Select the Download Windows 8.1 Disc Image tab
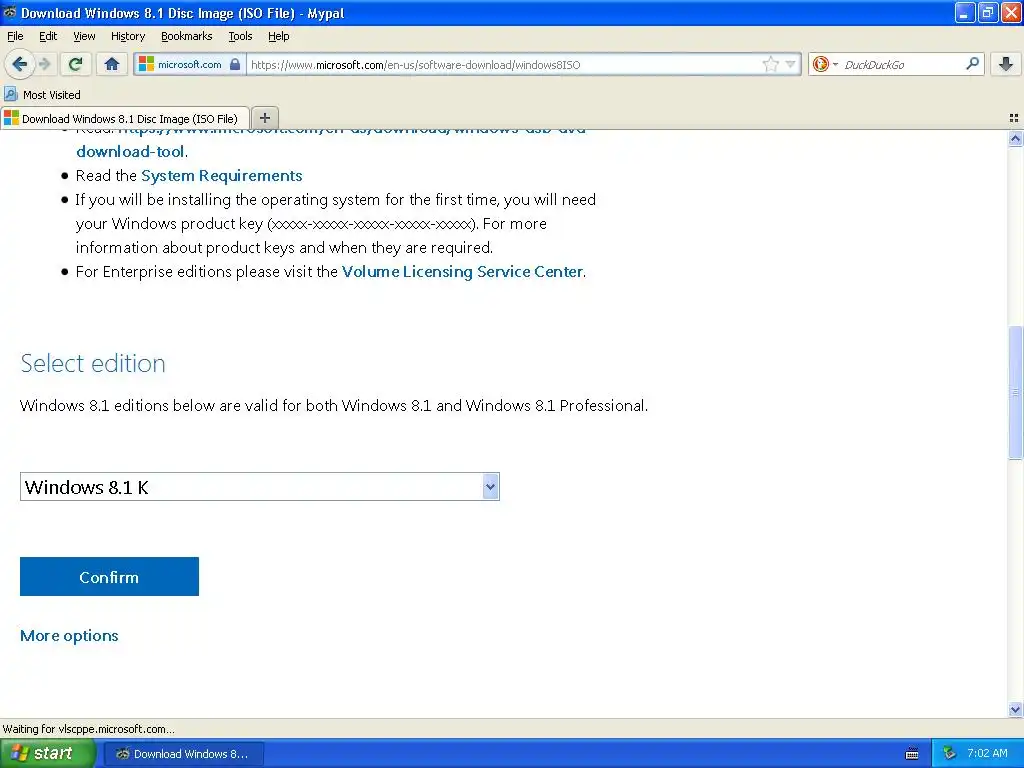Image resolution: width=1024 pixels, height=768 pixels. [x=125, y=118]
